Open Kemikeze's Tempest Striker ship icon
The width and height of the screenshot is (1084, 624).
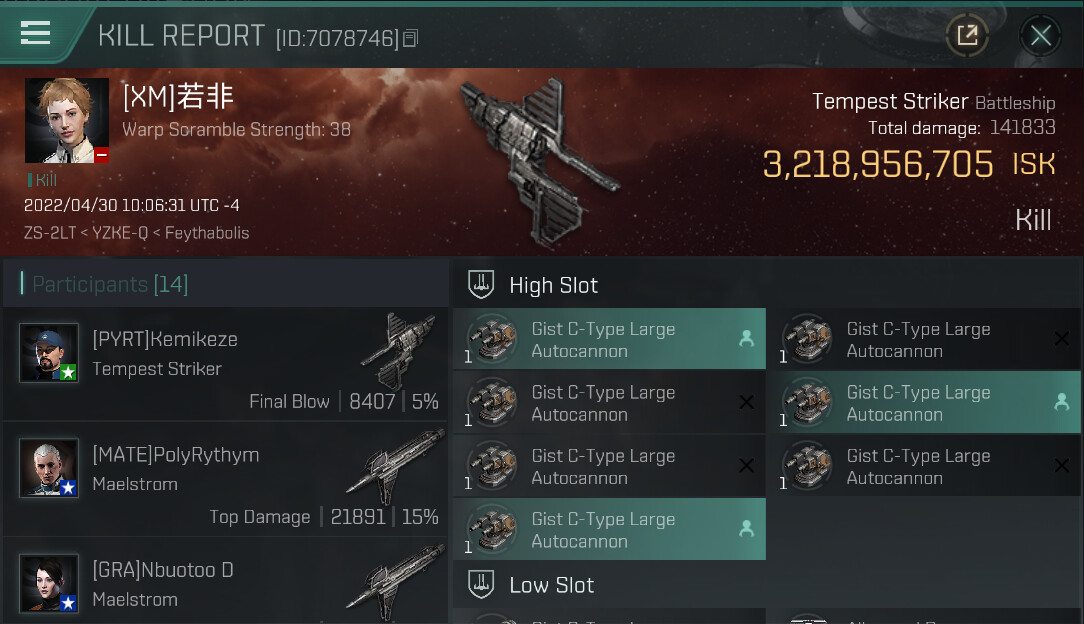point(399,351)
